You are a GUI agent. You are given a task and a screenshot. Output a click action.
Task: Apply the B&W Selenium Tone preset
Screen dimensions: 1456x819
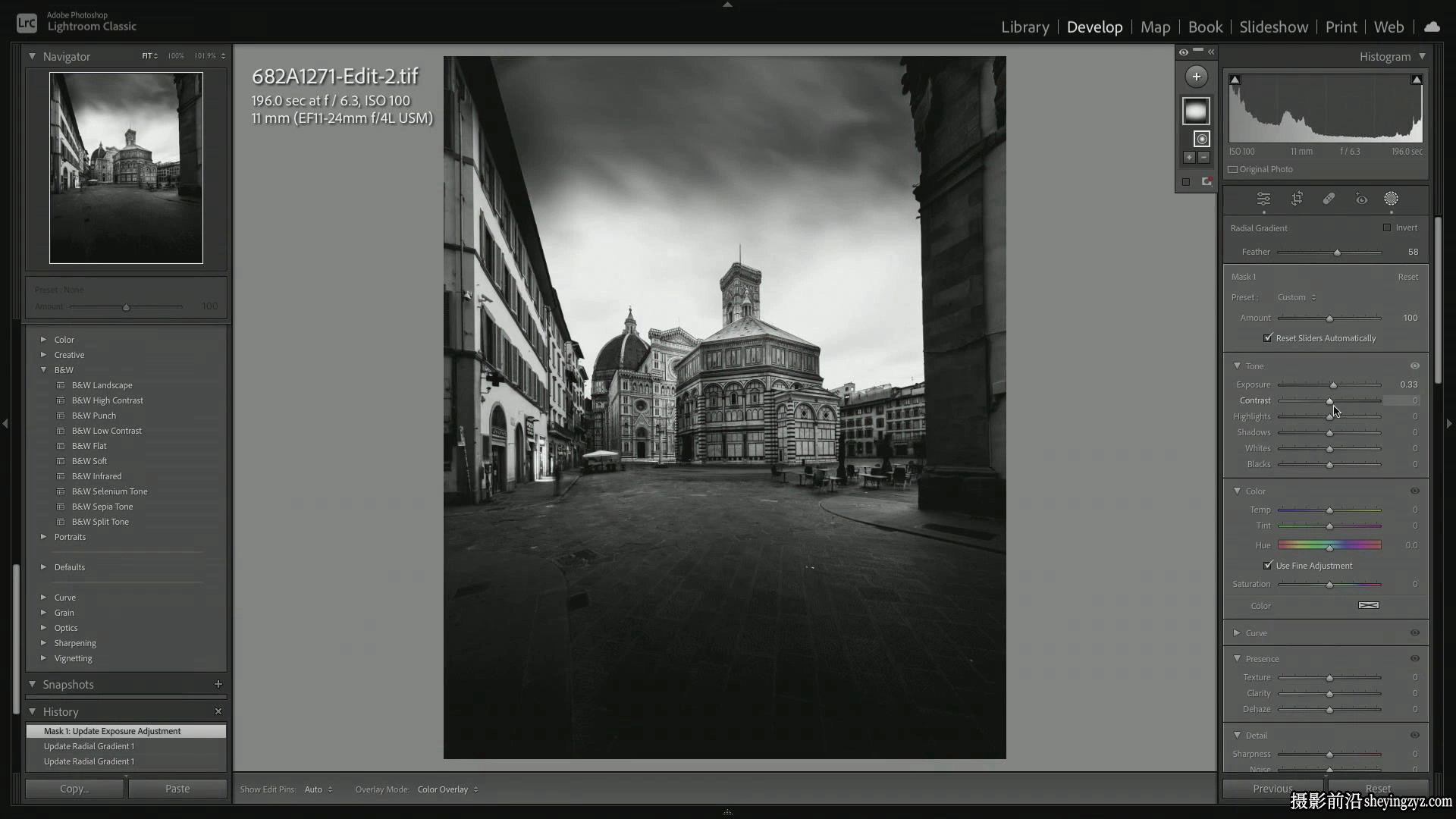(109, 491)
